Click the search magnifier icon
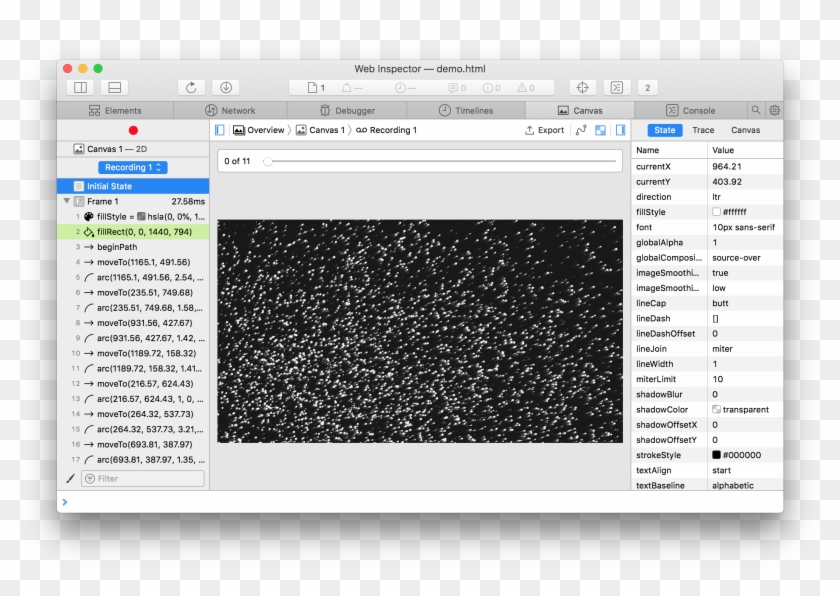 click(756, 111)
